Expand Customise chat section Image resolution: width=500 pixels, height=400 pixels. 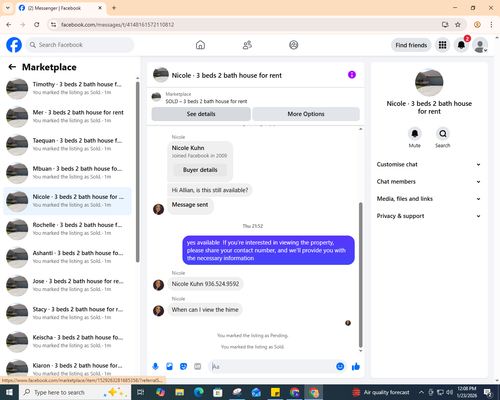click(x=429, y=164)
